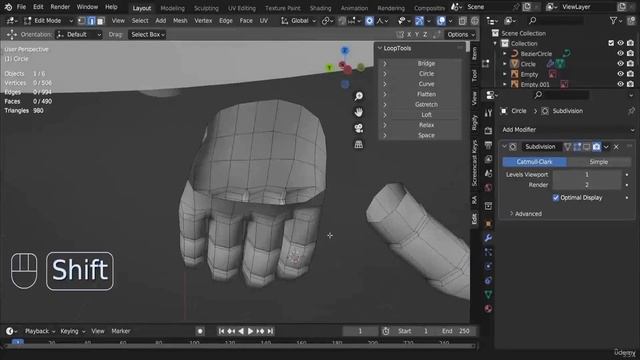The width and height of the screenshot is (640, 360).
Task: Switch to vertex select mode
Action: tap(82, 21)
